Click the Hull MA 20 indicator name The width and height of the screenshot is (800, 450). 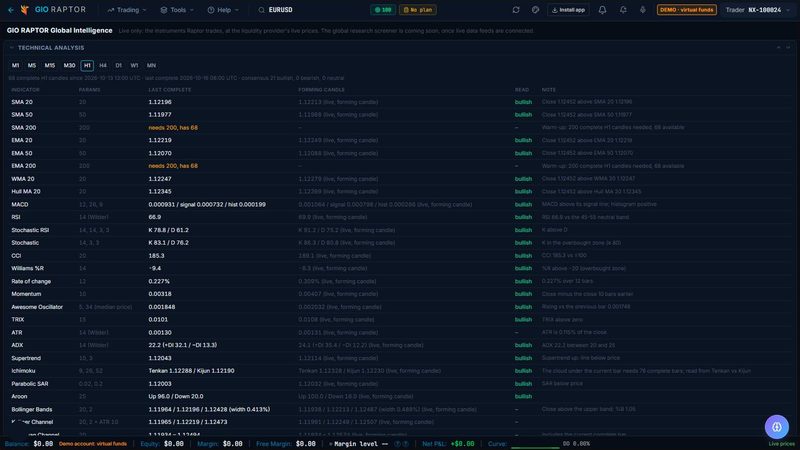click(x=26, y=191)
